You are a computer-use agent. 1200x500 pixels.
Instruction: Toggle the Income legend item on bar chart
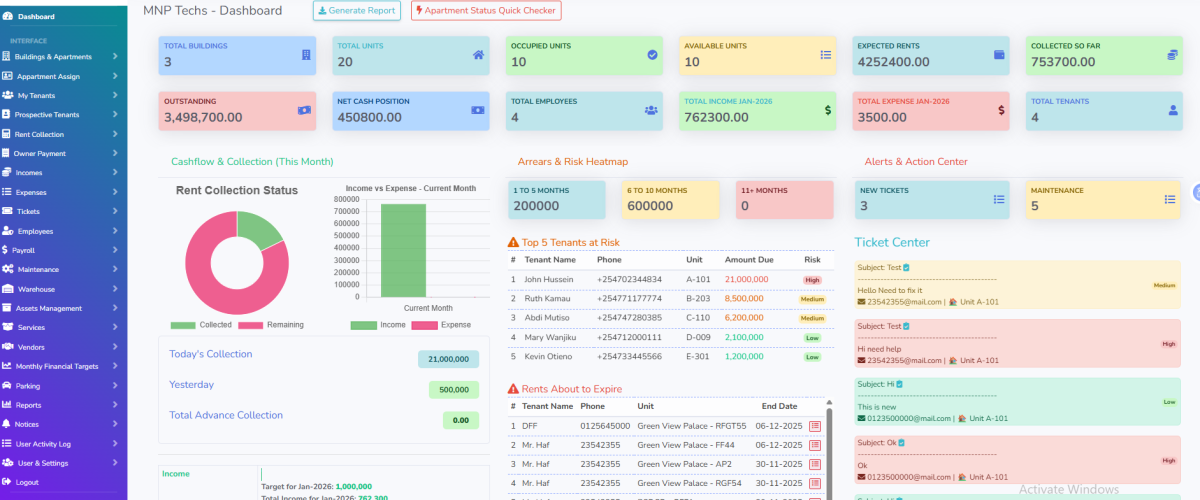click(380, 325)
